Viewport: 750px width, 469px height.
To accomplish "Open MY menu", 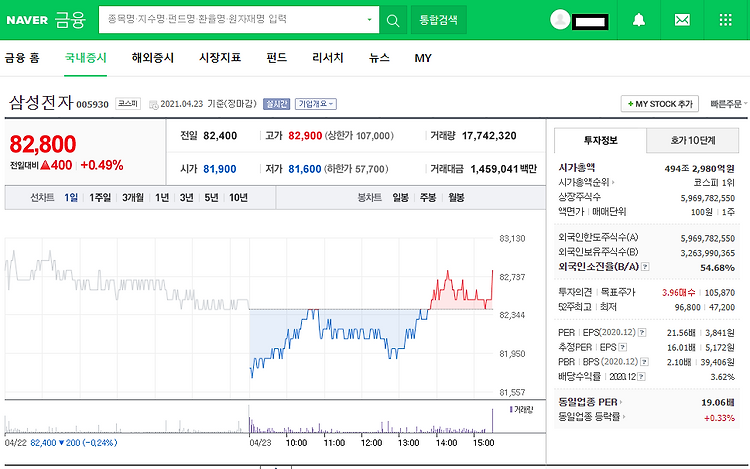I will coord(423,58).
